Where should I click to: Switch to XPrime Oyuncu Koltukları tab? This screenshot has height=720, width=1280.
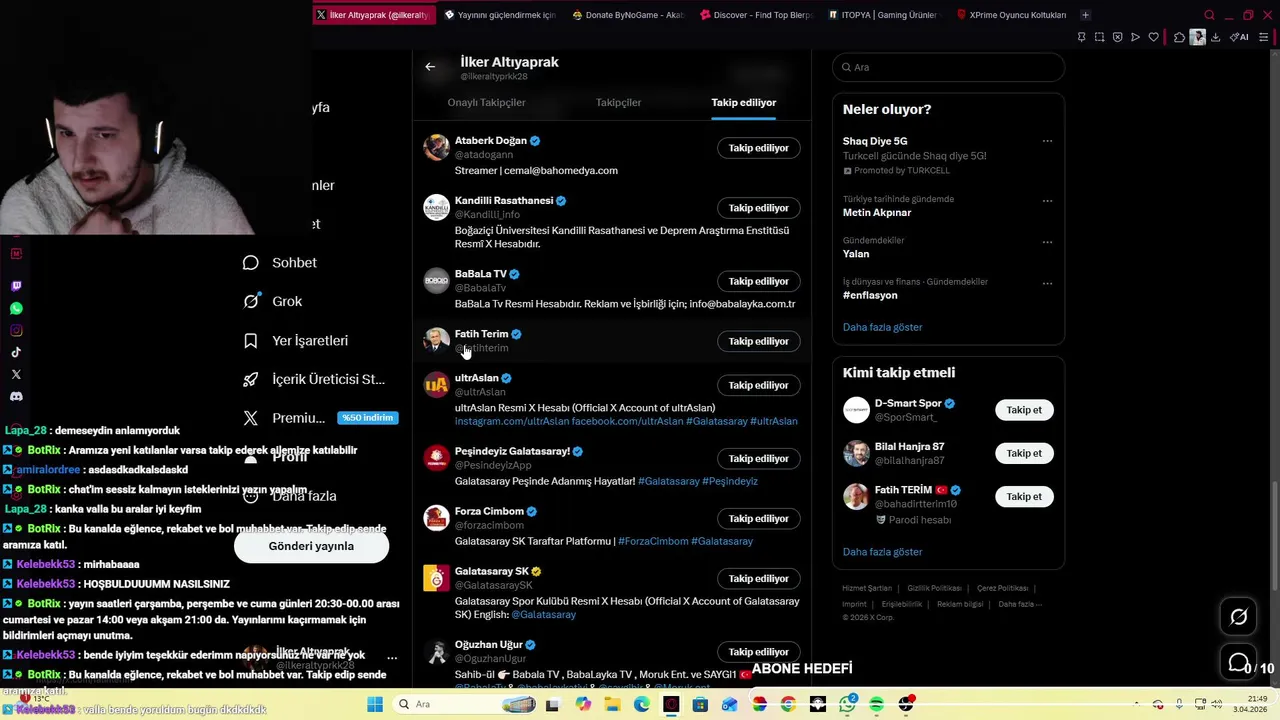(1011, 15)
